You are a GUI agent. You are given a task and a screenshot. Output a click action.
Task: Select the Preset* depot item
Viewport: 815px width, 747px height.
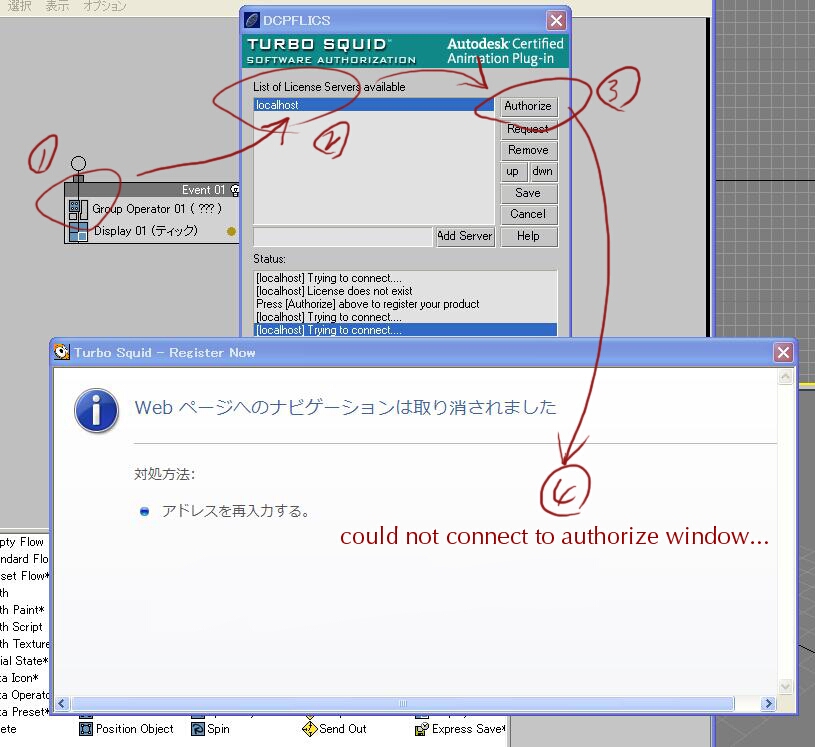tap(24, 712)
